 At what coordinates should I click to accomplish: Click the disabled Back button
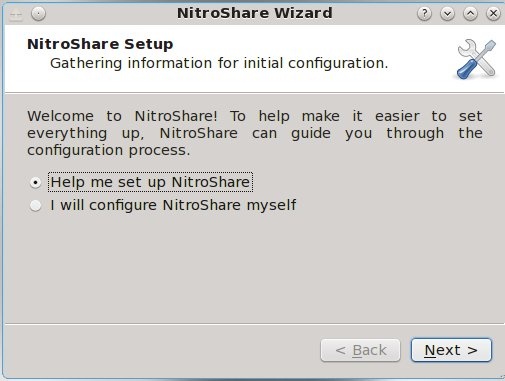[360, 350]
